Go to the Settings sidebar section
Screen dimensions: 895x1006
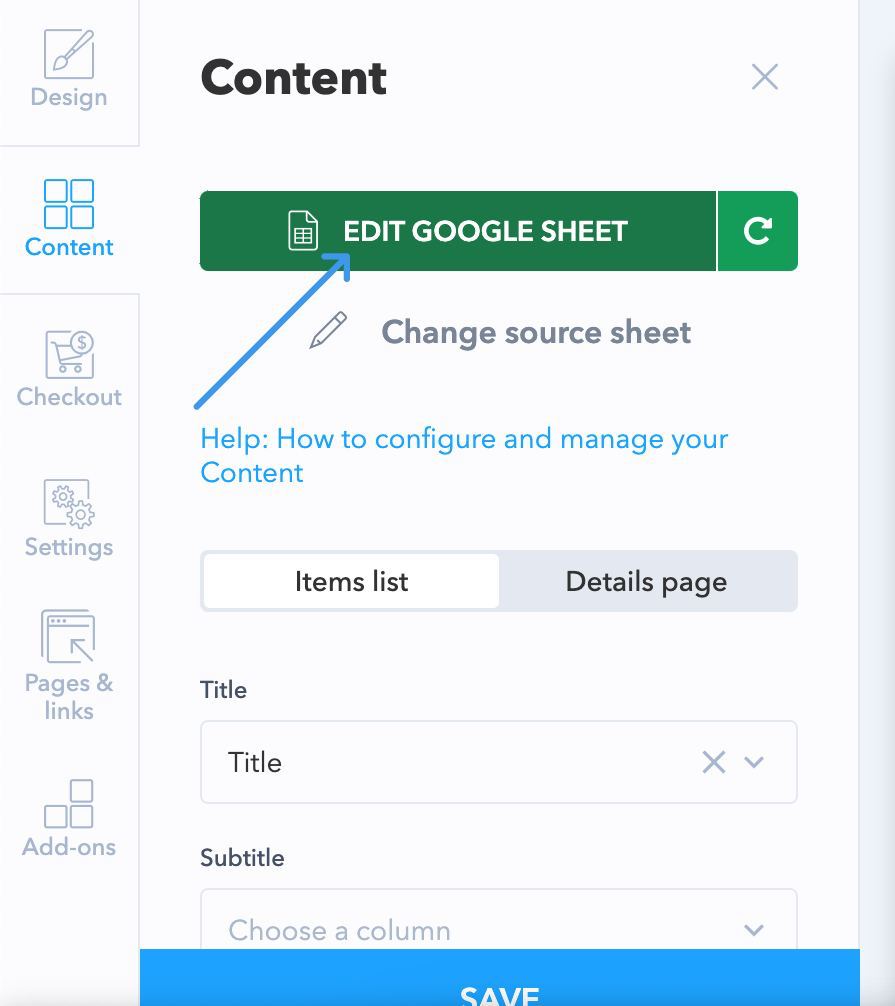[69, 519]
